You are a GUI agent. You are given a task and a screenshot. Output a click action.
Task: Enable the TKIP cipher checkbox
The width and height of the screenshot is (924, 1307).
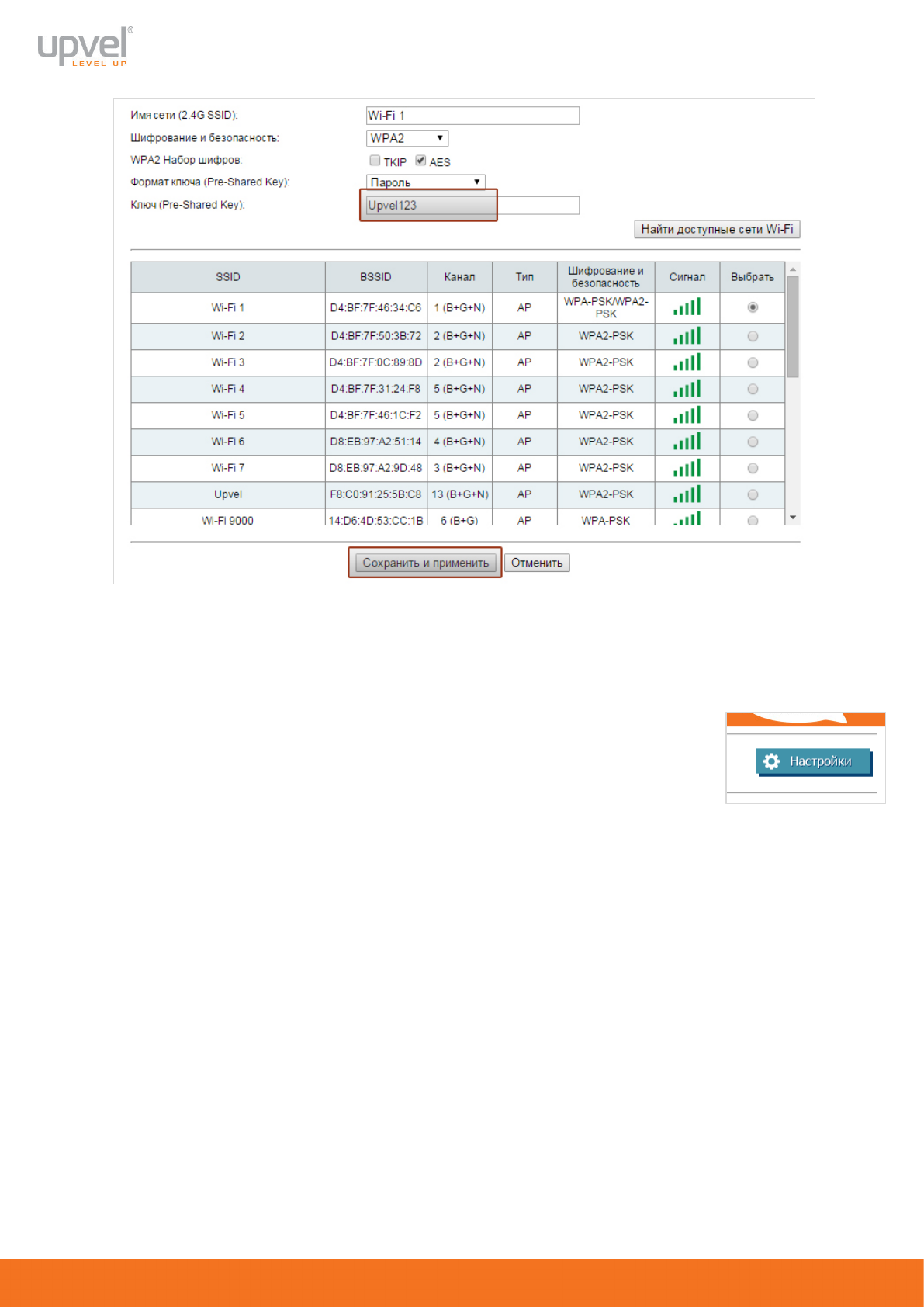[x=375, y=161]
